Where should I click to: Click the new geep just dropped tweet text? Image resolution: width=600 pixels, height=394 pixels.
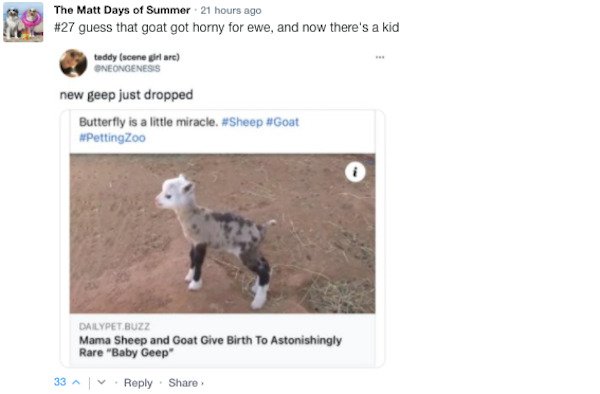tap(126, 95)
